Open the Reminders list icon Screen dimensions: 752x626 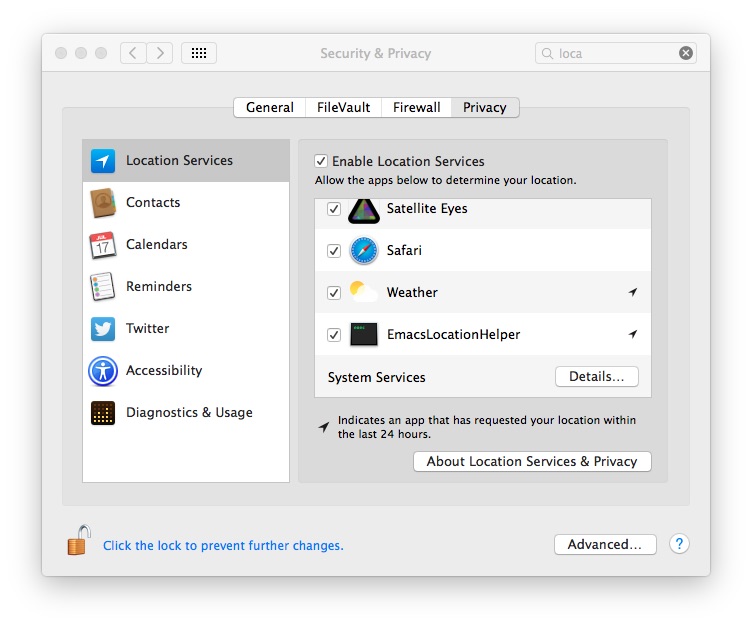point(103,287)
